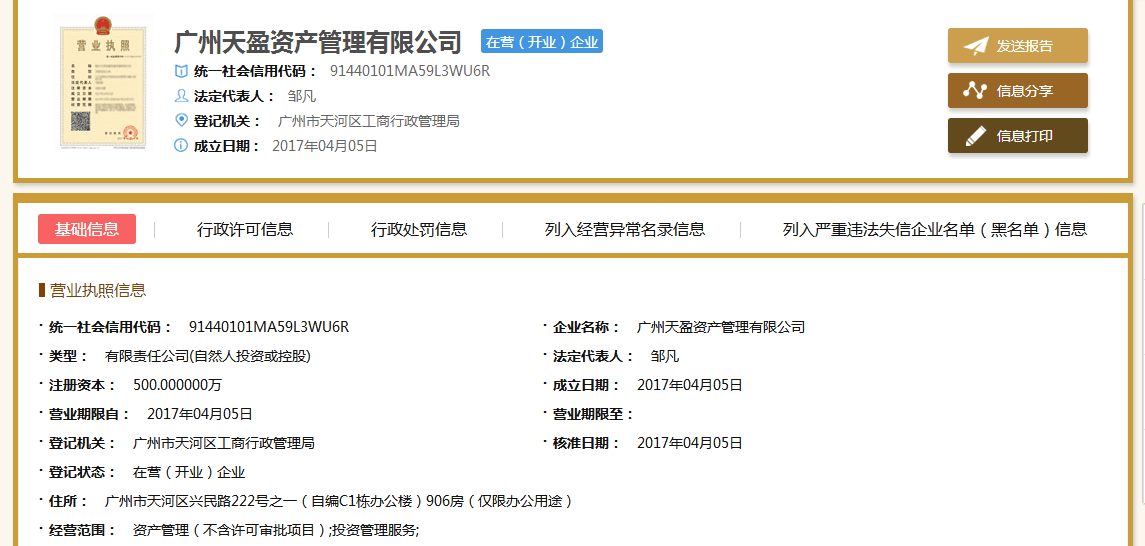Screen dimensions: 1145x546
Task: Send the report via 发送报告 button
Action: click(1017, 46)
